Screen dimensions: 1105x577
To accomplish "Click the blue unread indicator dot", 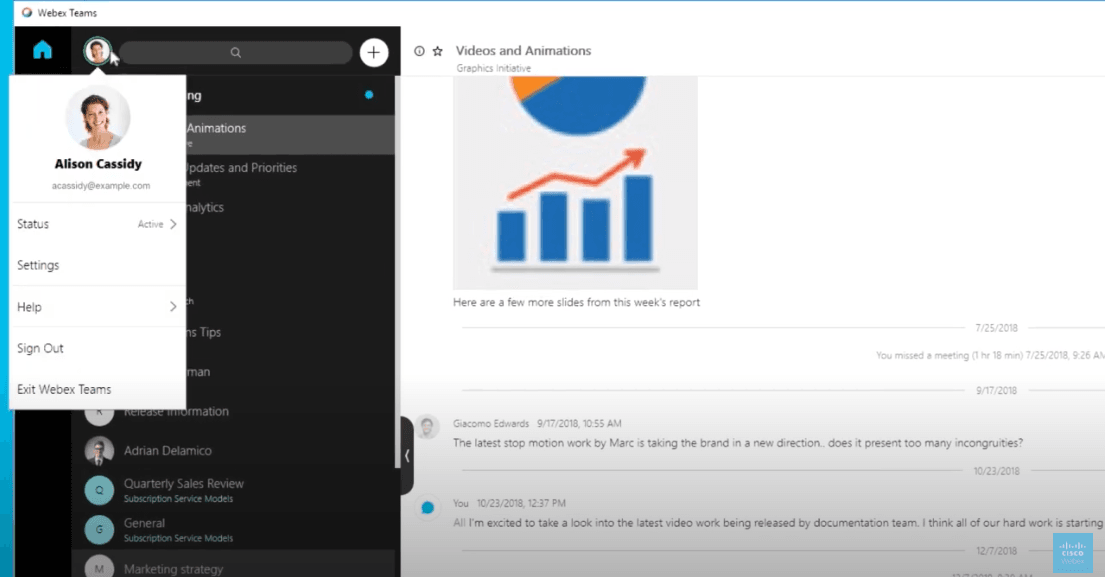I will click(369, 95).
